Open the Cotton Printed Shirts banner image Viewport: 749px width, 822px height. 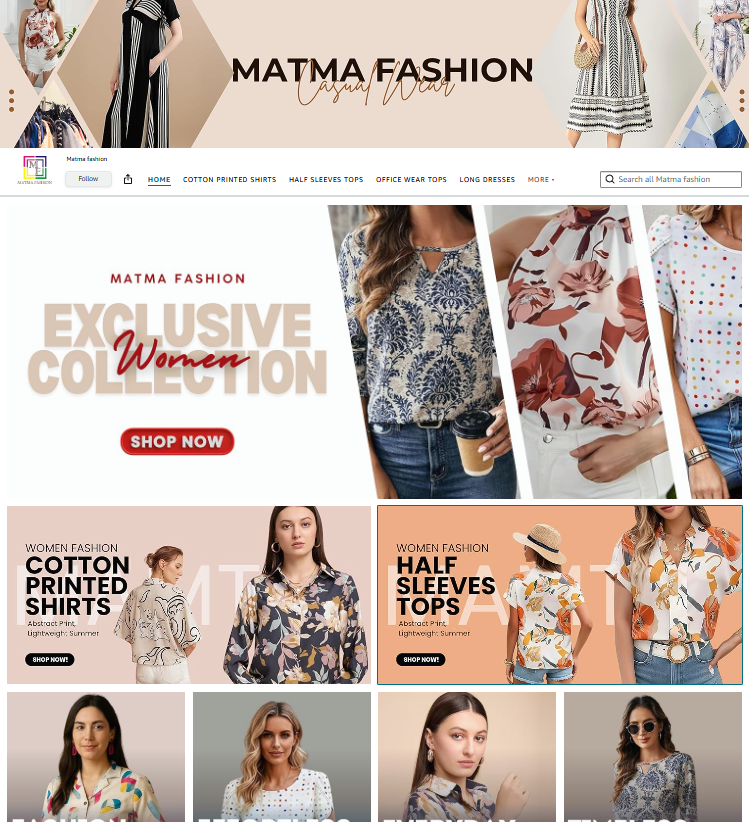pyautogui.click(x=189, y=595)
